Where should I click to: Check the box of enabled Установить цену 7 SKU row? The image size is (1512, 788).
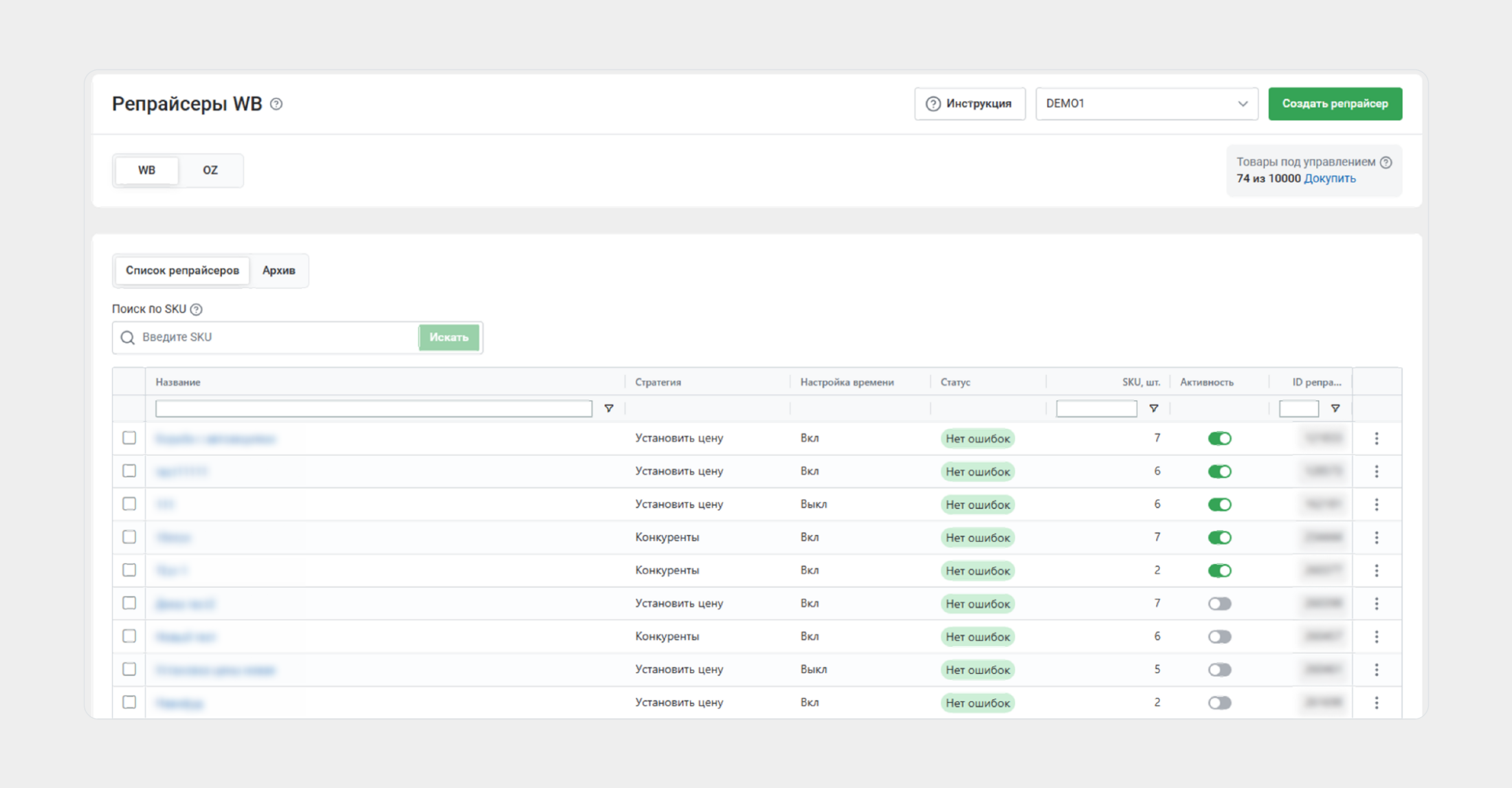click(129, 438)
